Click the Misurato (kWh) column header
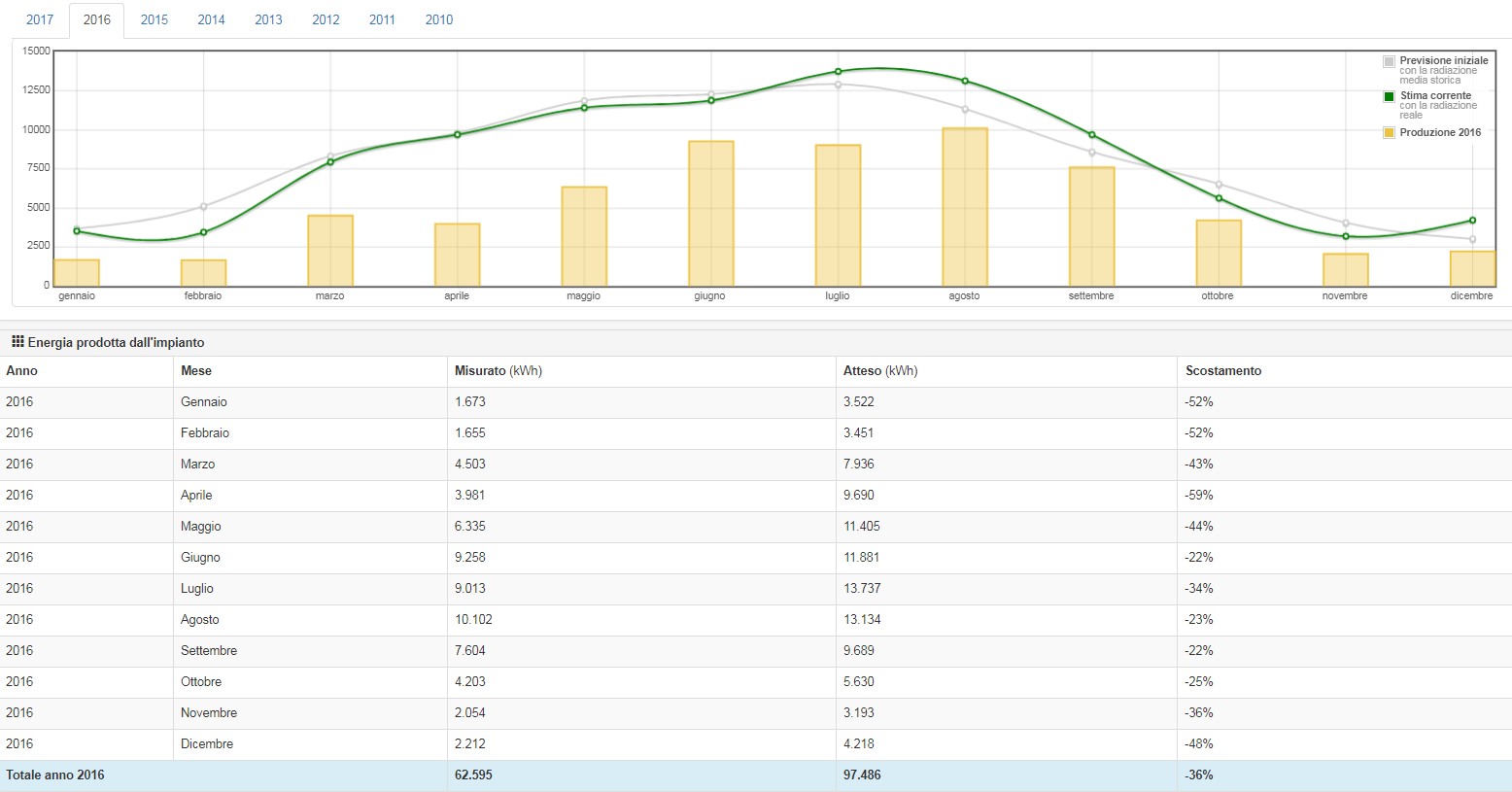 click(x=498, y=371)
